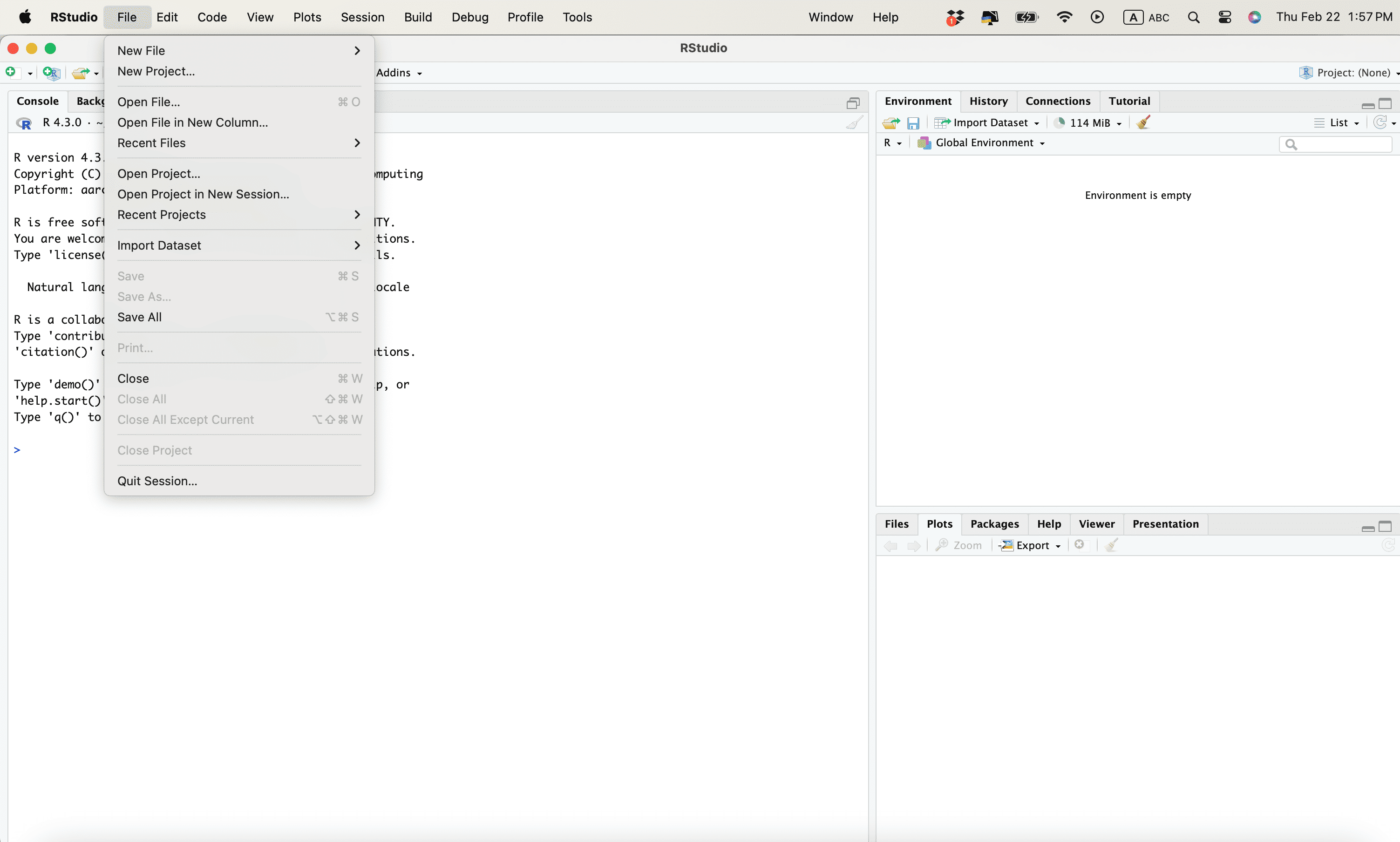Open the Global Environment dropdown
The width and height of the screenshot is (1400, 842).
(x=984, y=143)
